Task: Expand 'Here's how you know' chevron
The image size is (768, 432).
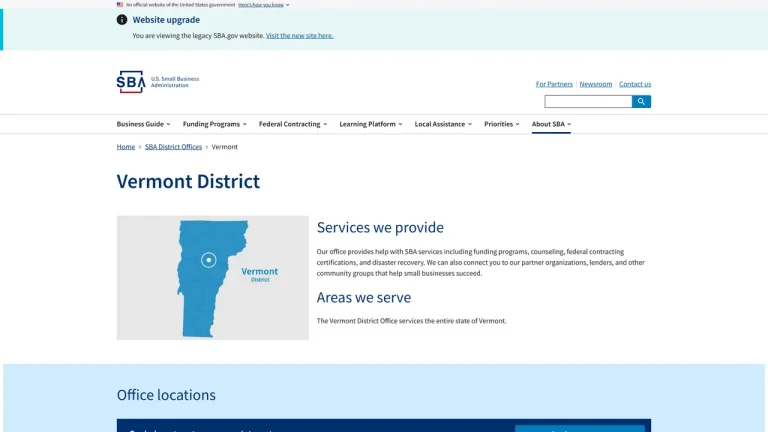Action: (288, 5)
